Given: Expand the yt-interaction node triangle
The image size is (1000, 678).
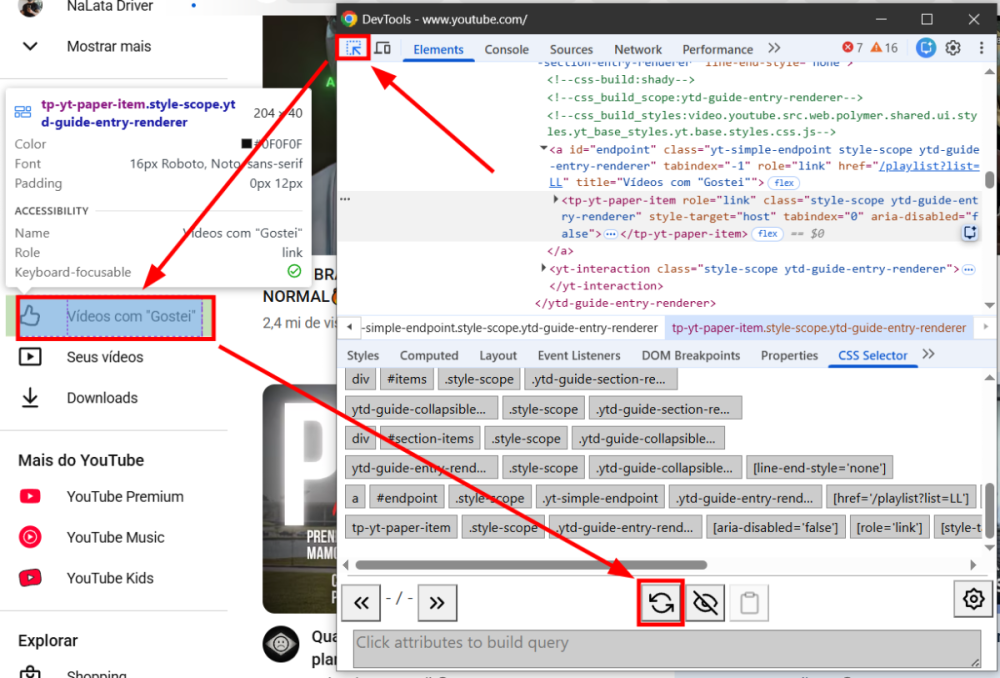Looking at the screenshot, I should (x=543, y=269).
